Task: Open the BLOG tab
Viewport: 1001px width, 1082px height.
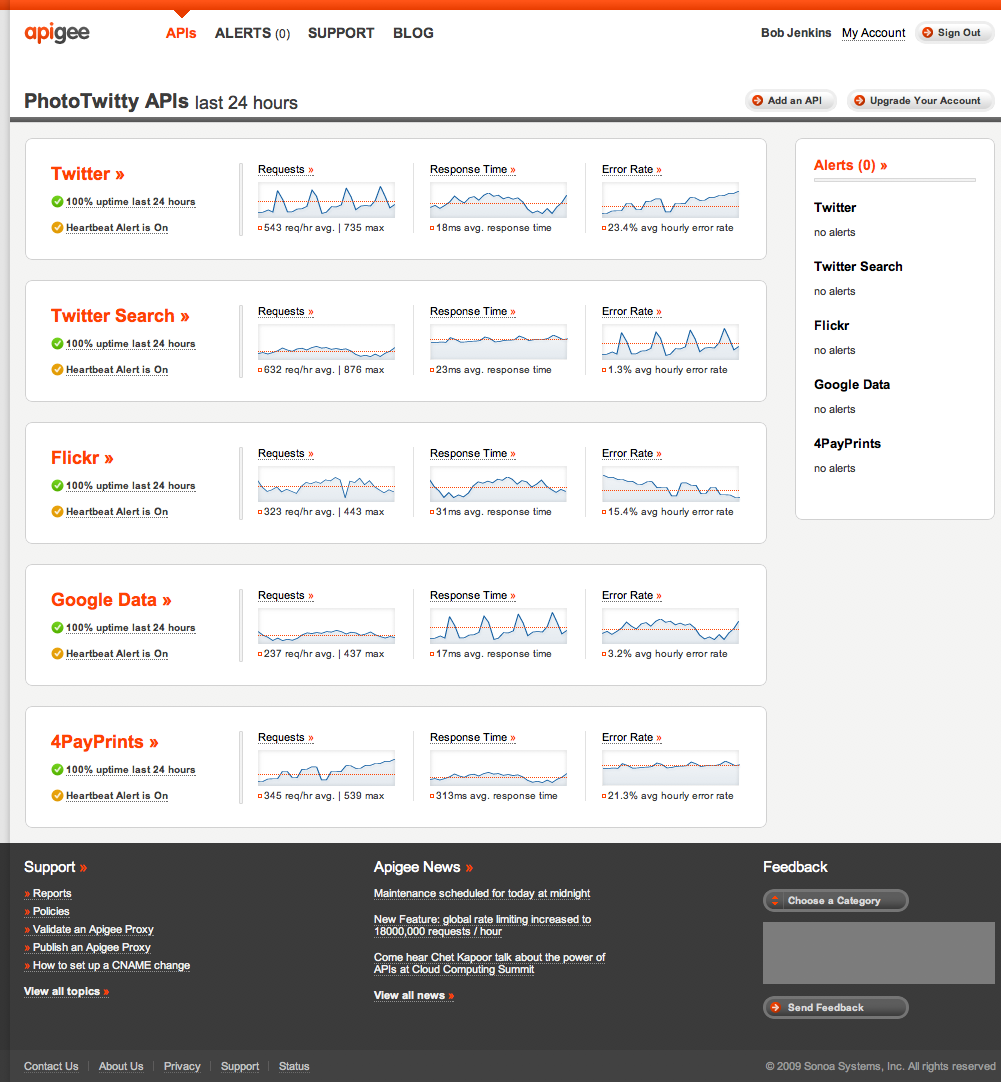Action: click(413, 33)
